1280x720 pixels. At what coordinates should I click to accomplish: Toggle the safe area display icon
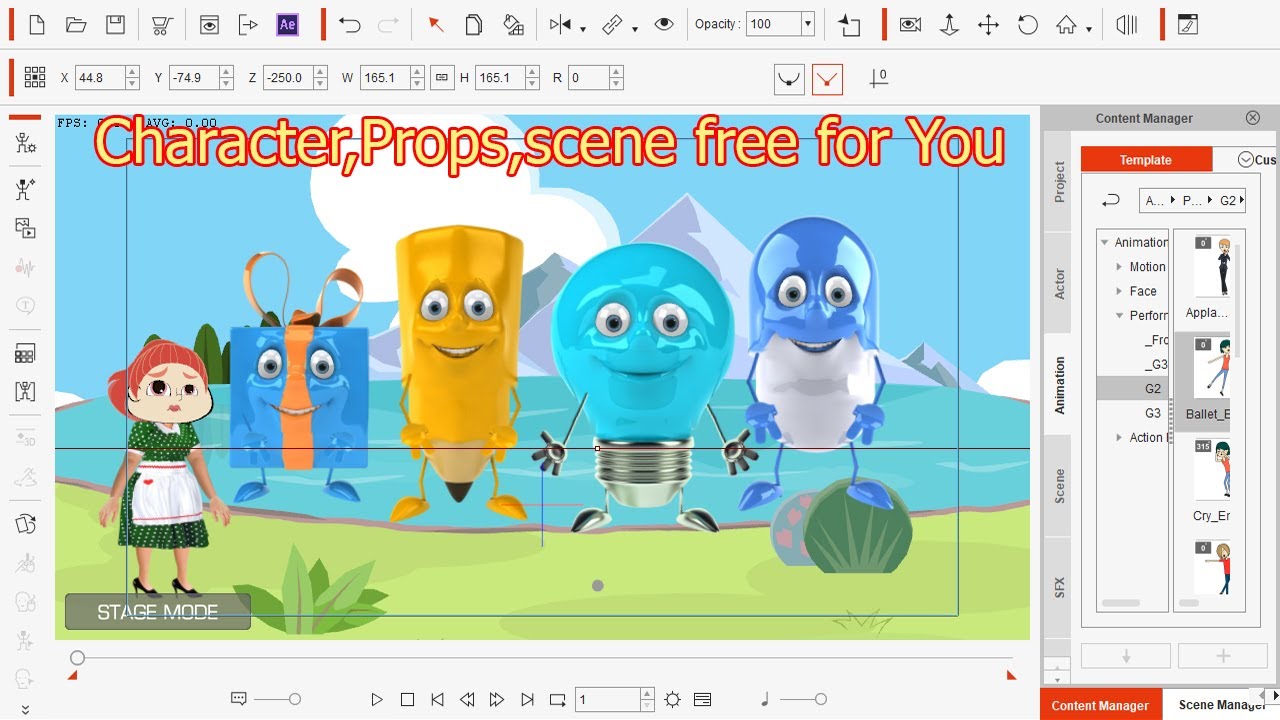coord(1127,25)
